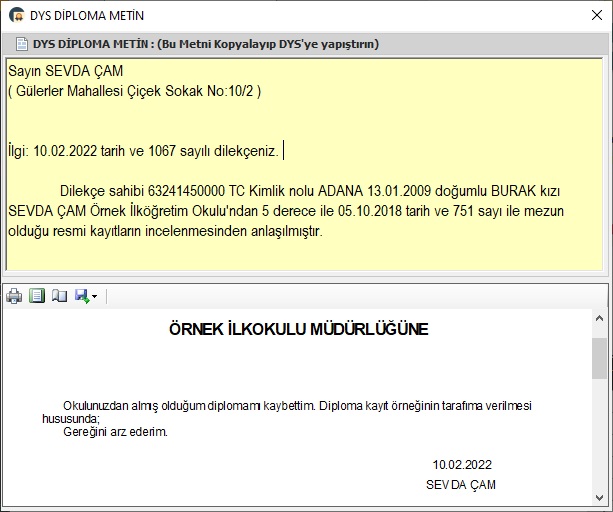
Task: Click the open book view icon
Action: (x=59, y=296)
